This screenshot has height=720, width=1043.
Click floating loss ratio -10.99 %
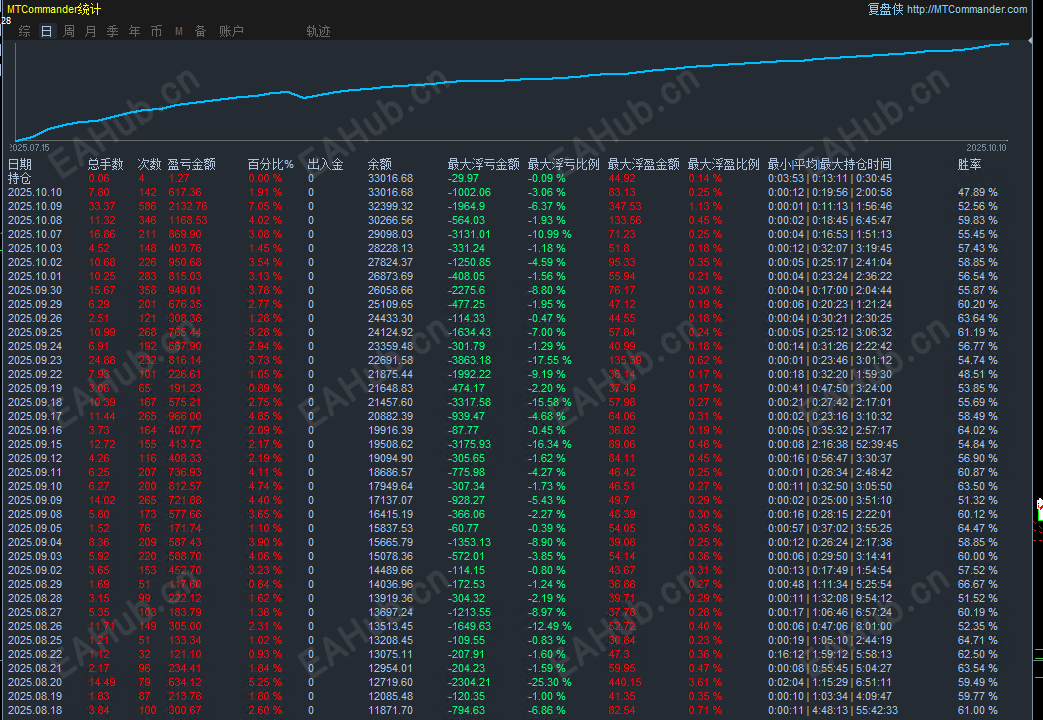click(549, 234)
